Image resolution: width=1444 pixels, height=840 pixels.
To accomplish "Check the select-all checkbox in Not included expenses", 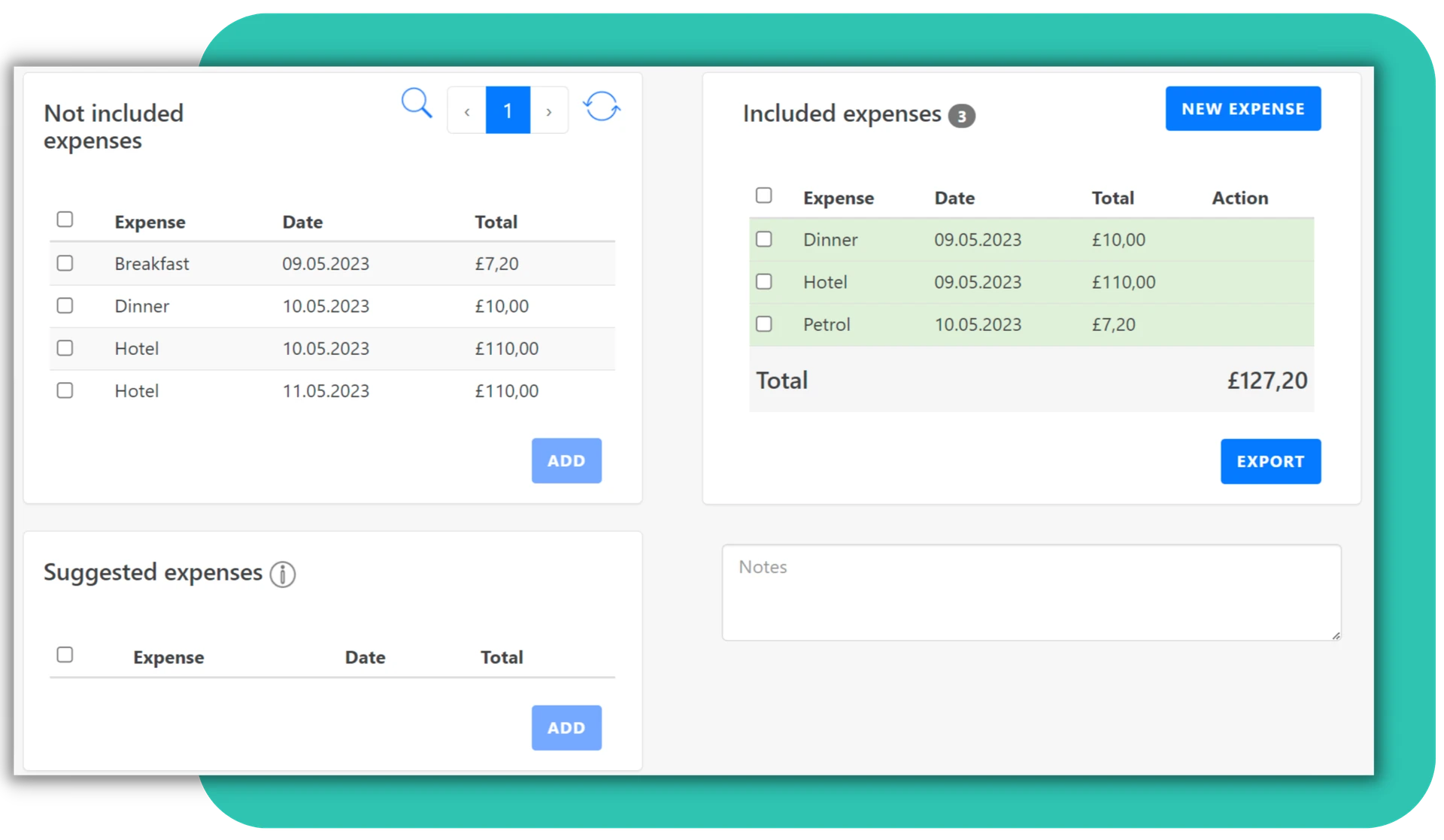I will (65, 220).
